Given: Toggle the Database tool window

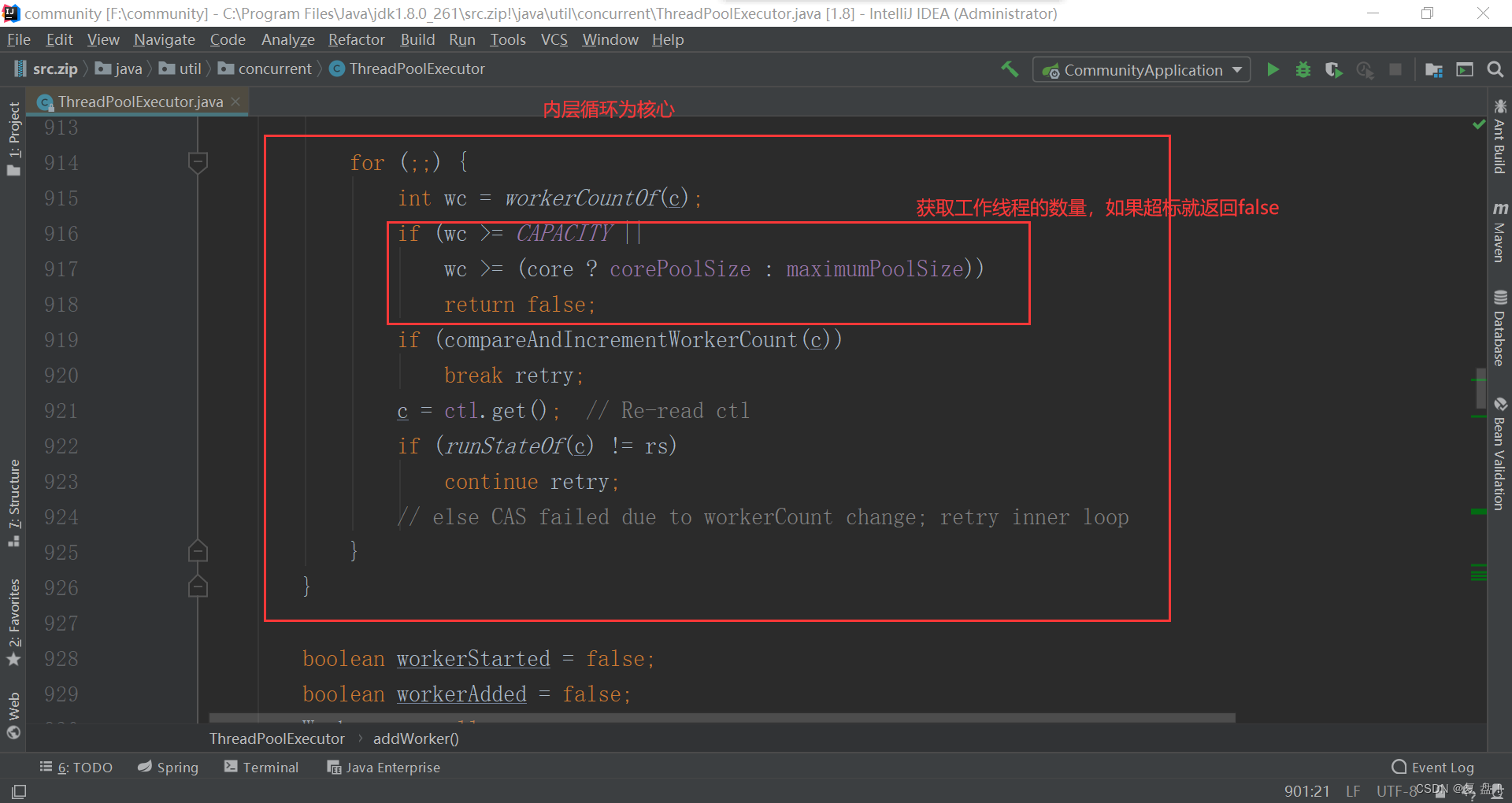Looking at the screenshot, I should pyautogui.click(x=1499, y=328).
